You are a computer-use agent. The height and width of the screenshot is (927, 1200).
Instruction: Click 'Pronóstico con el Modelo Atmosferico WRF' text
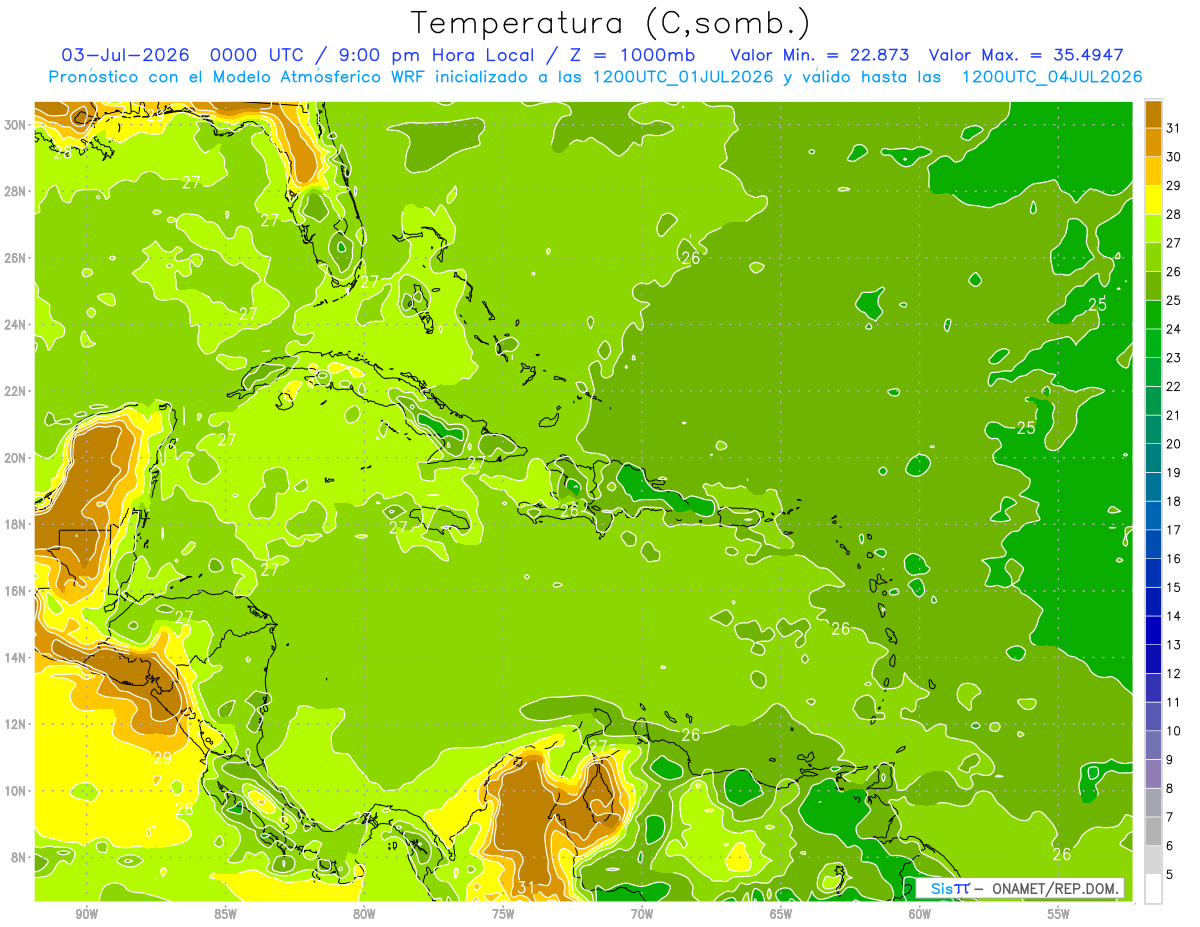(239, 77)
